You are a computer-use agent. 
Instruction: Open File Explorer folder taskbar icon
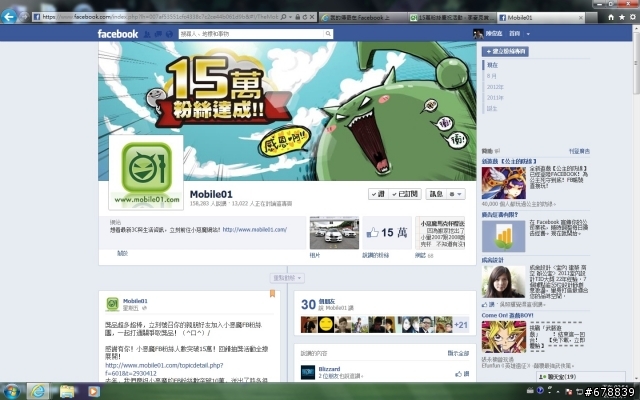pyautogui.click(x=67, y=391)
